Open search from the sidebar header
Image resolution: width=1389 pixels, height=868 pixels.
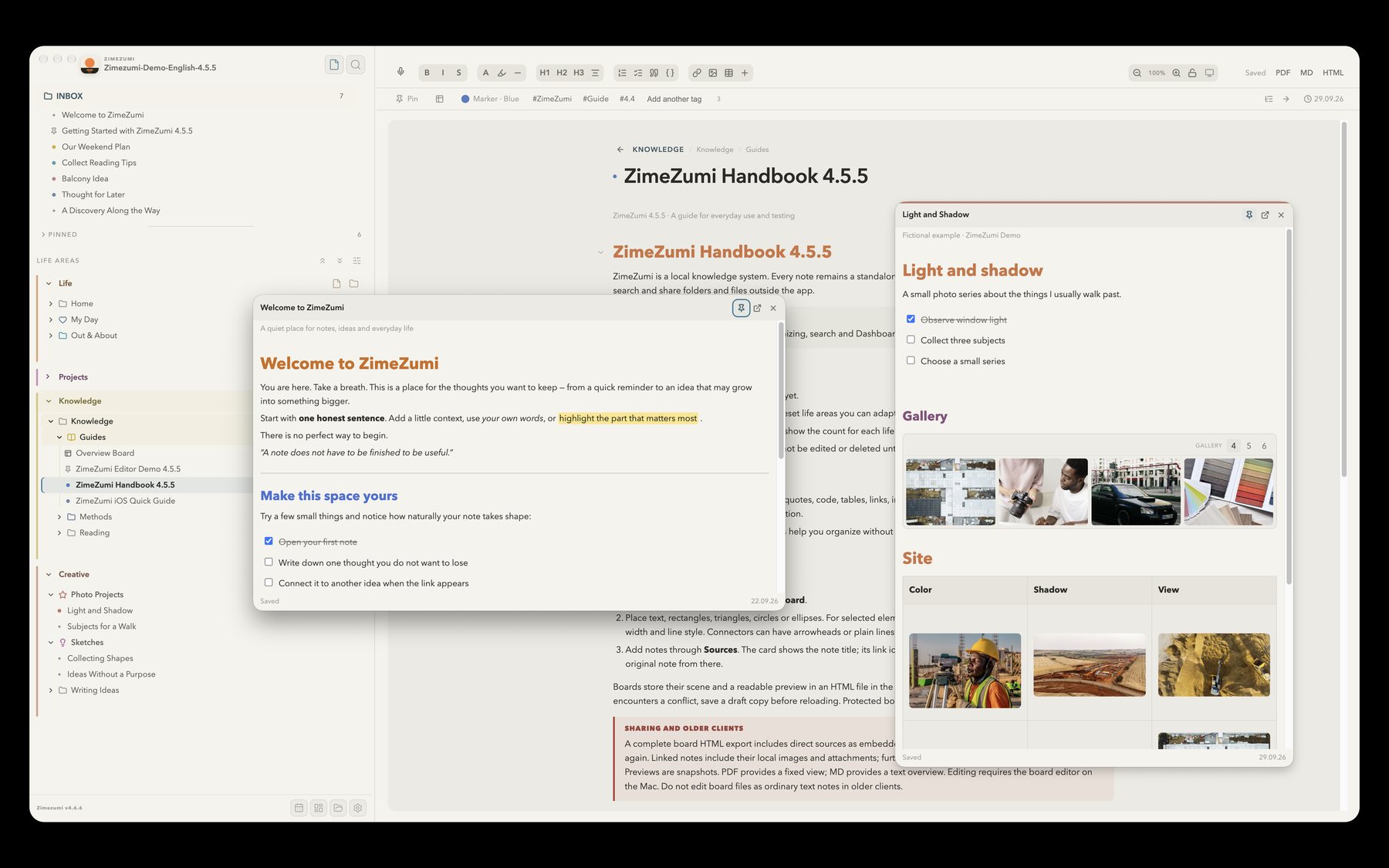pyautogui.click(x=356, y=65)
